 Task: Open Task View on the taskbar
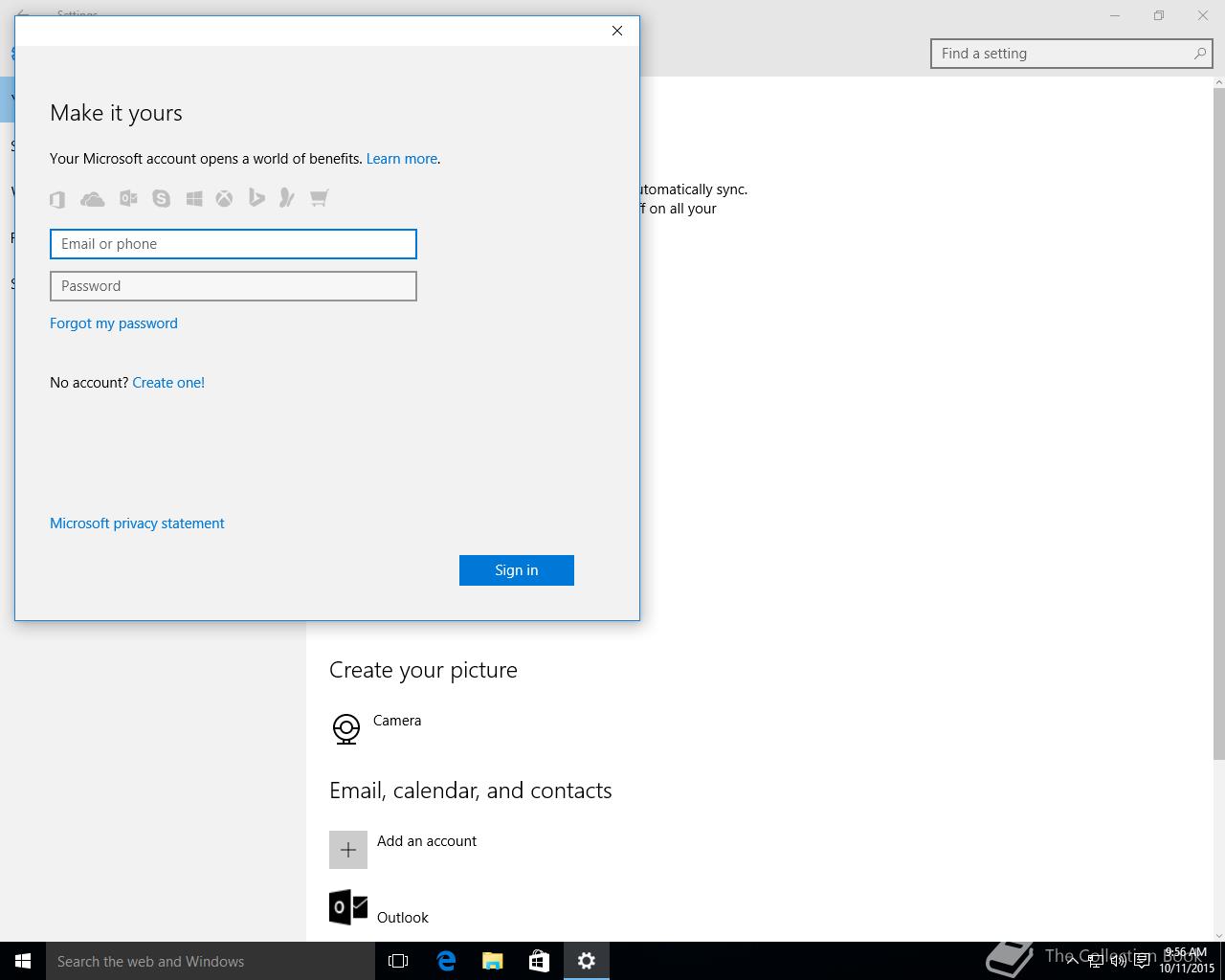click(398, 961)
